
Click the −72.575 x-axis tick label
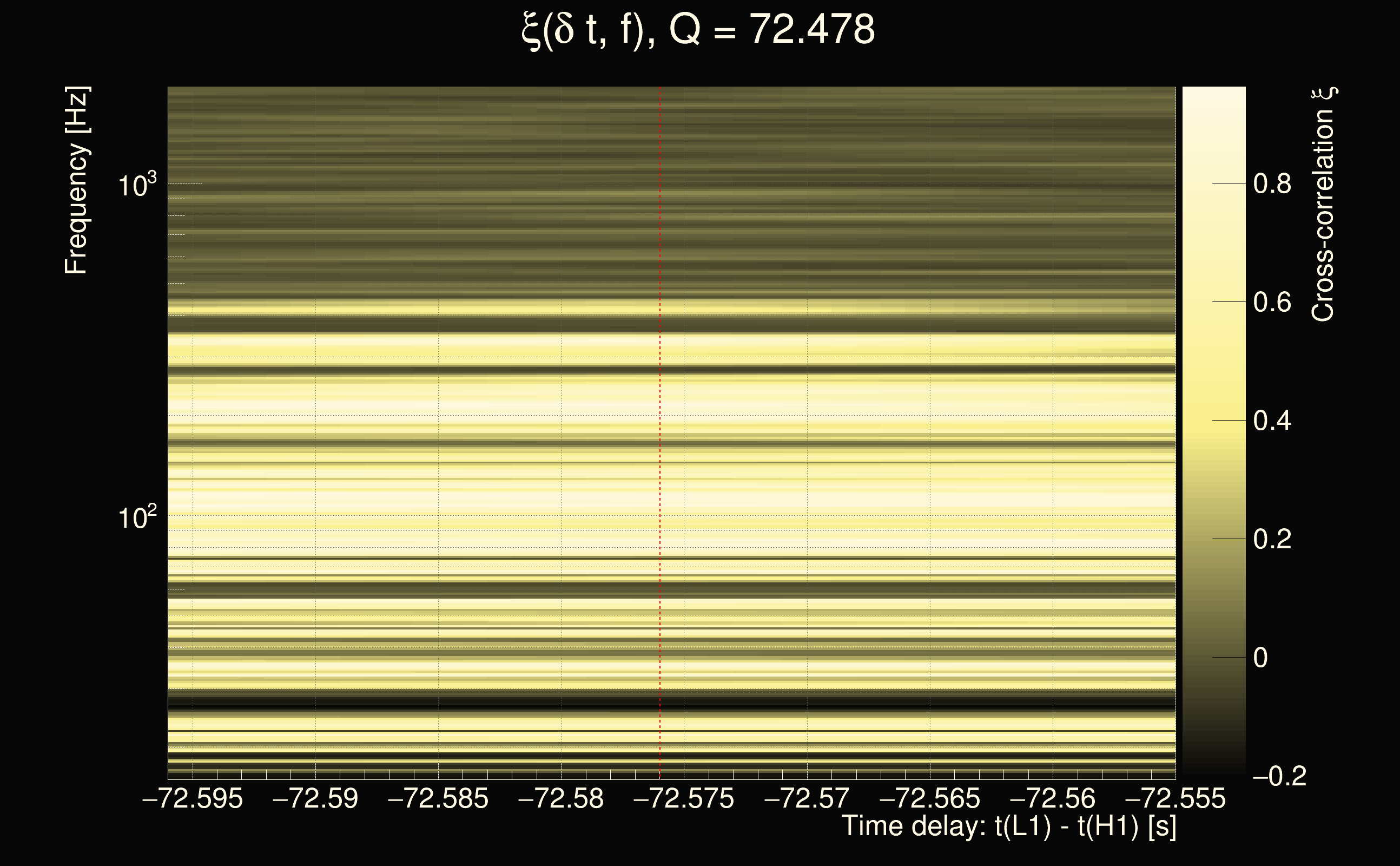point(683,798)
